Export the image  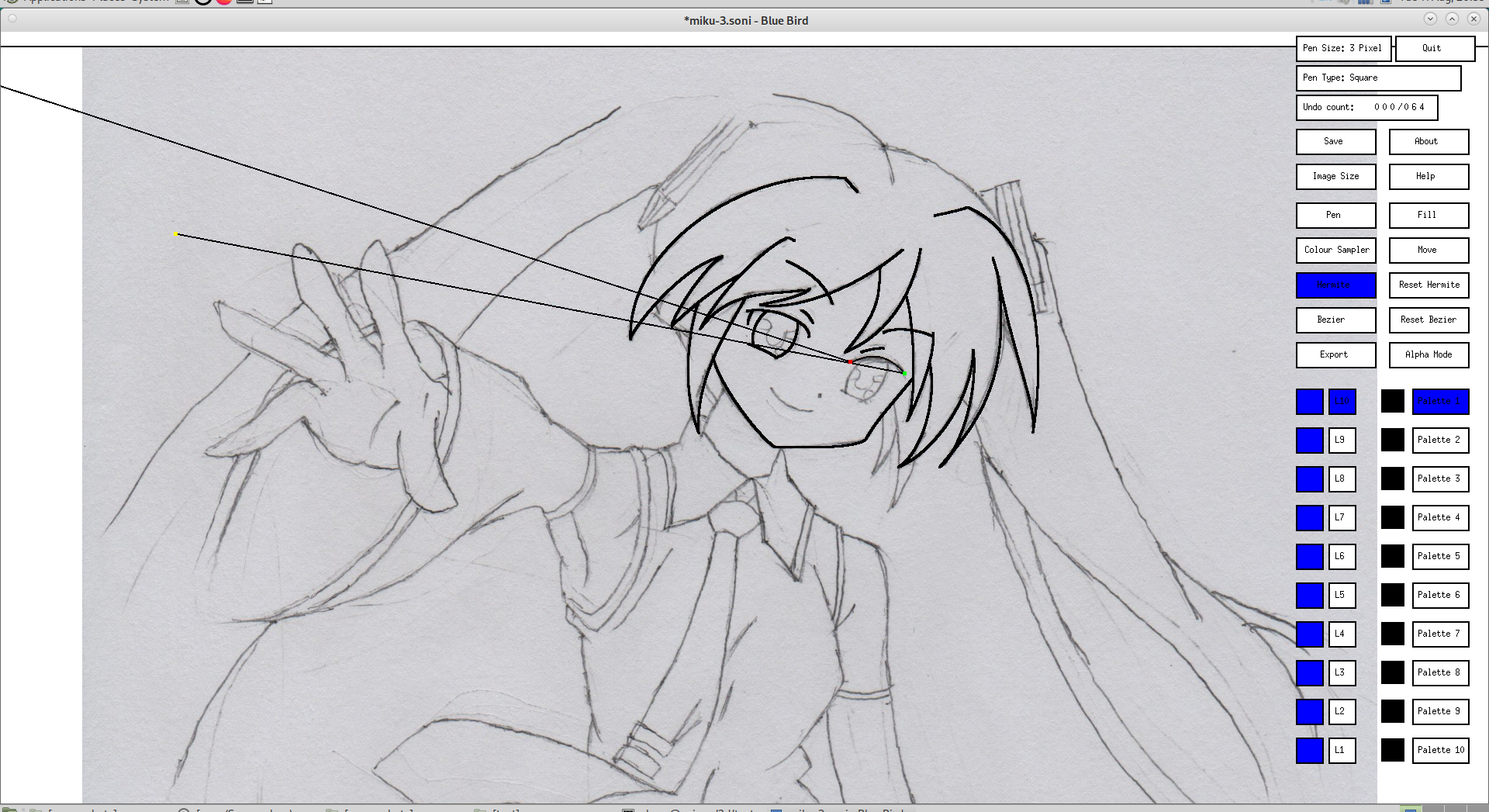[x=1335, y=354]
